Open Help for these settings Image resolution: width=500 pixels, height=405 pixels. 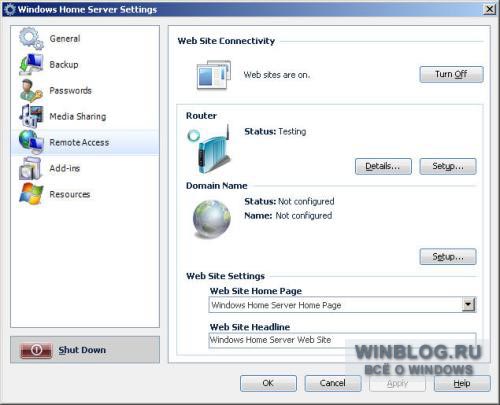click(x=462, y=383)
